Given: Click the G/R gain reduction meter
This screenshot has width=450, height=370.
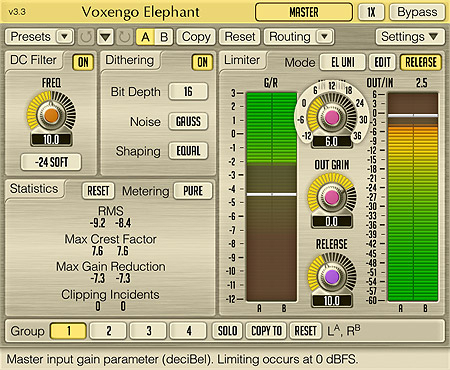Looking at the screenshot, I should pos(271,197).
